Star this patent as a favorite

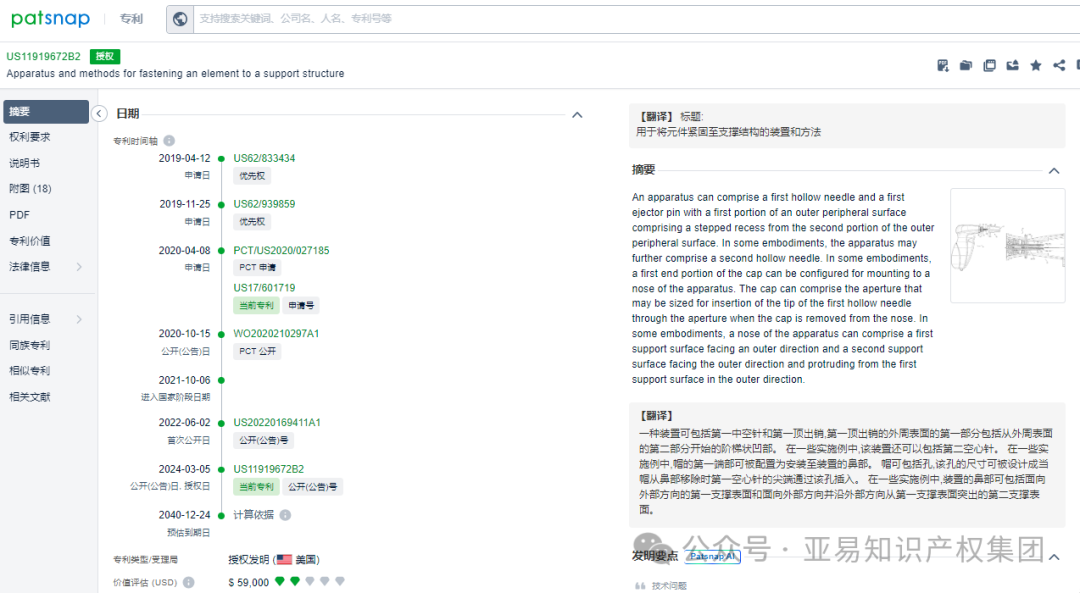tap(1037, 65)
